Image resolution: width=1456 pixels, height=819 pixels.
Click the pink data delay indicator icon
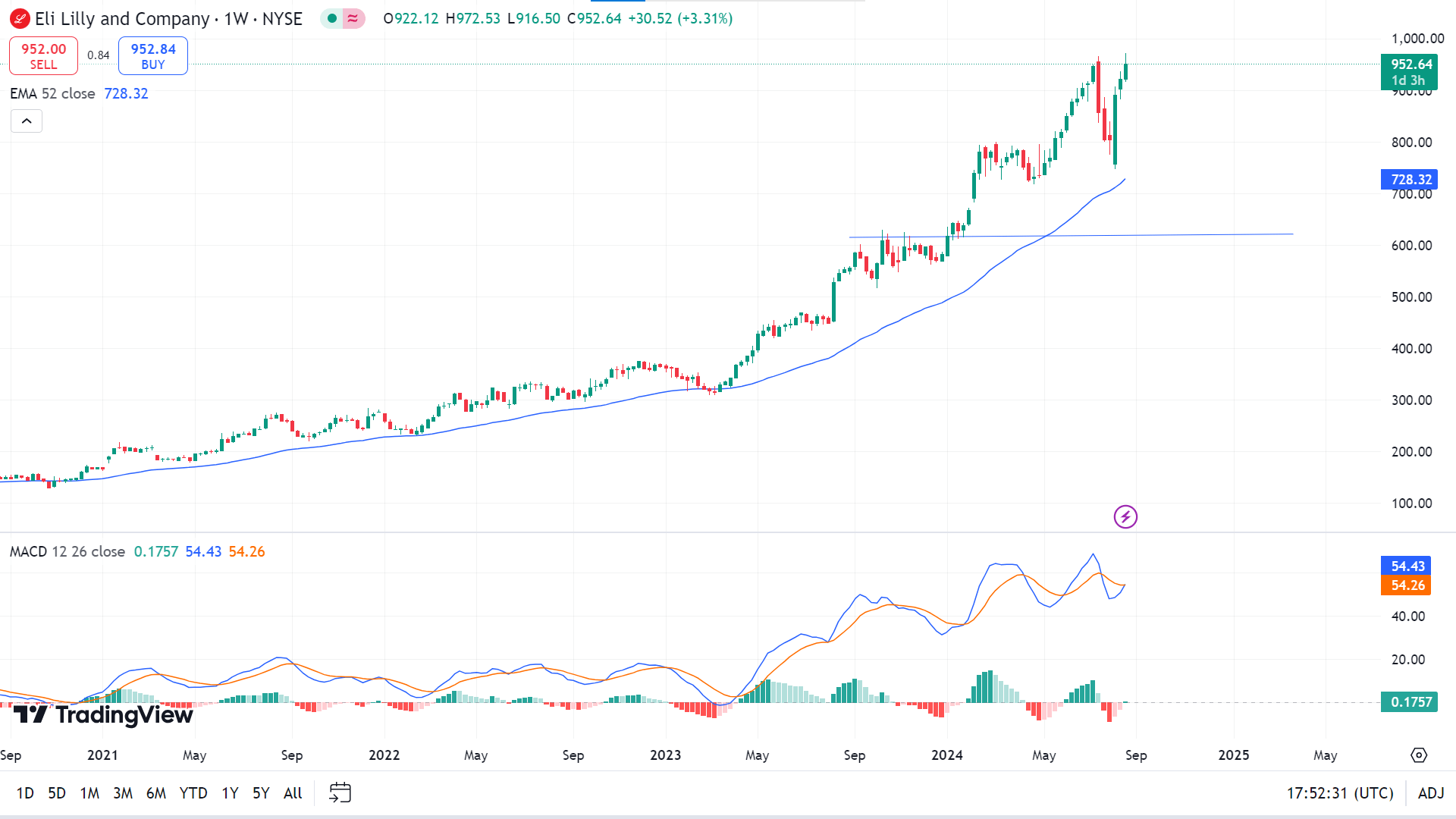353,18
